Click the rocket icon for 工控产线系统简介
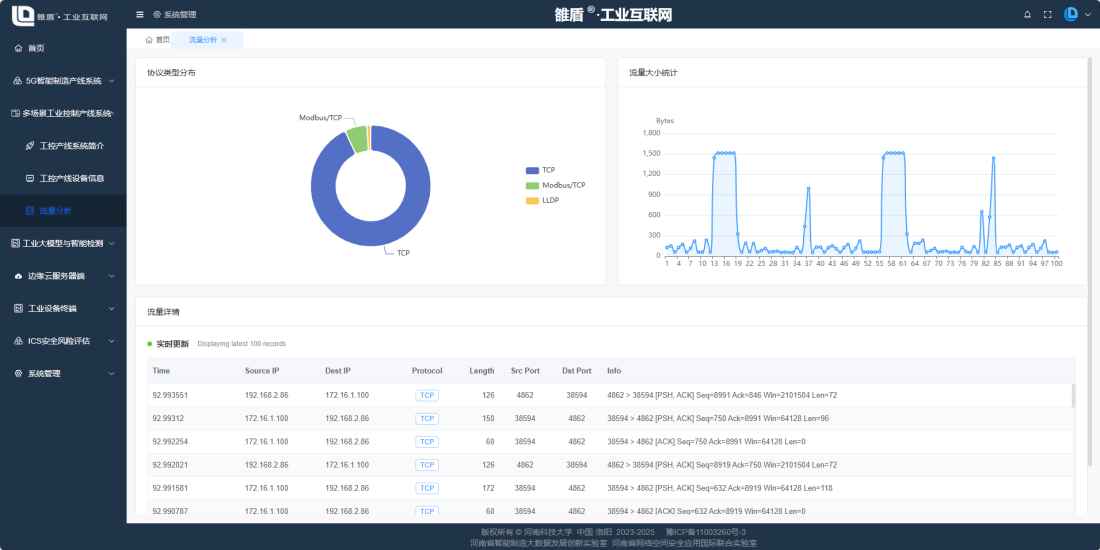The height and width of the screenshot is (550, 1100). [x=30, y=145]
